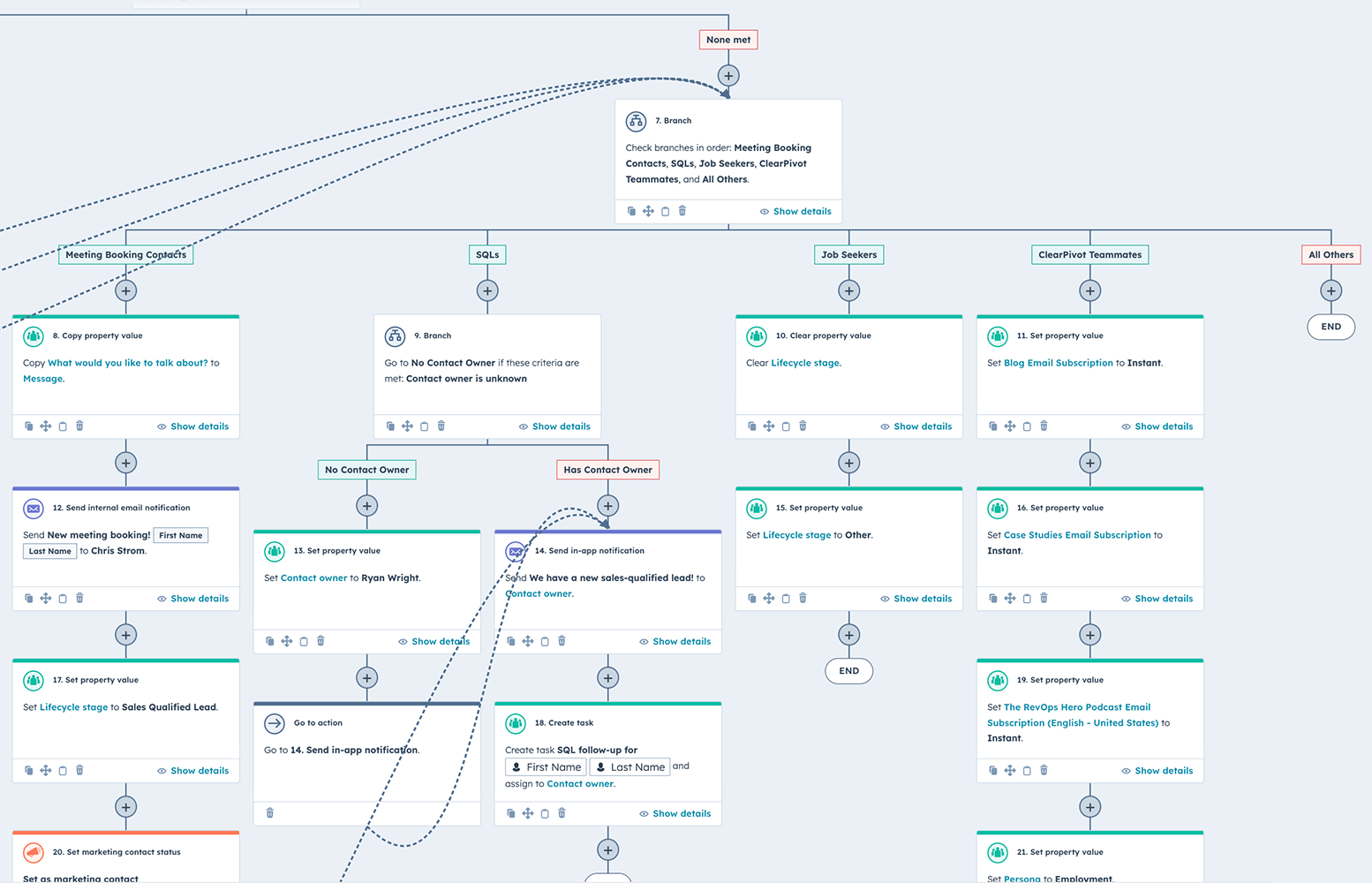The height and width of the screenshot is (883, 1372).
Task: Show details of 14. Send in-app notification
Action: coord(675,642)
